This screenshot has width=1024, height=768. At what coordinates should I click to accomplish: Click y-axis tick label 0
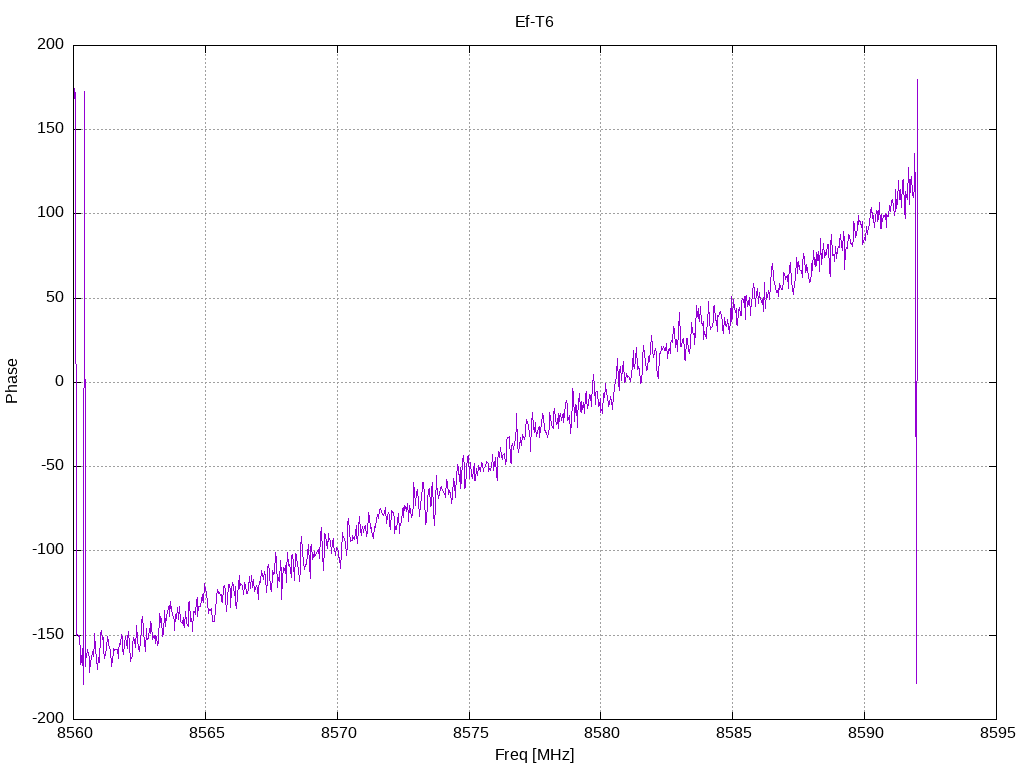point(60,381)
